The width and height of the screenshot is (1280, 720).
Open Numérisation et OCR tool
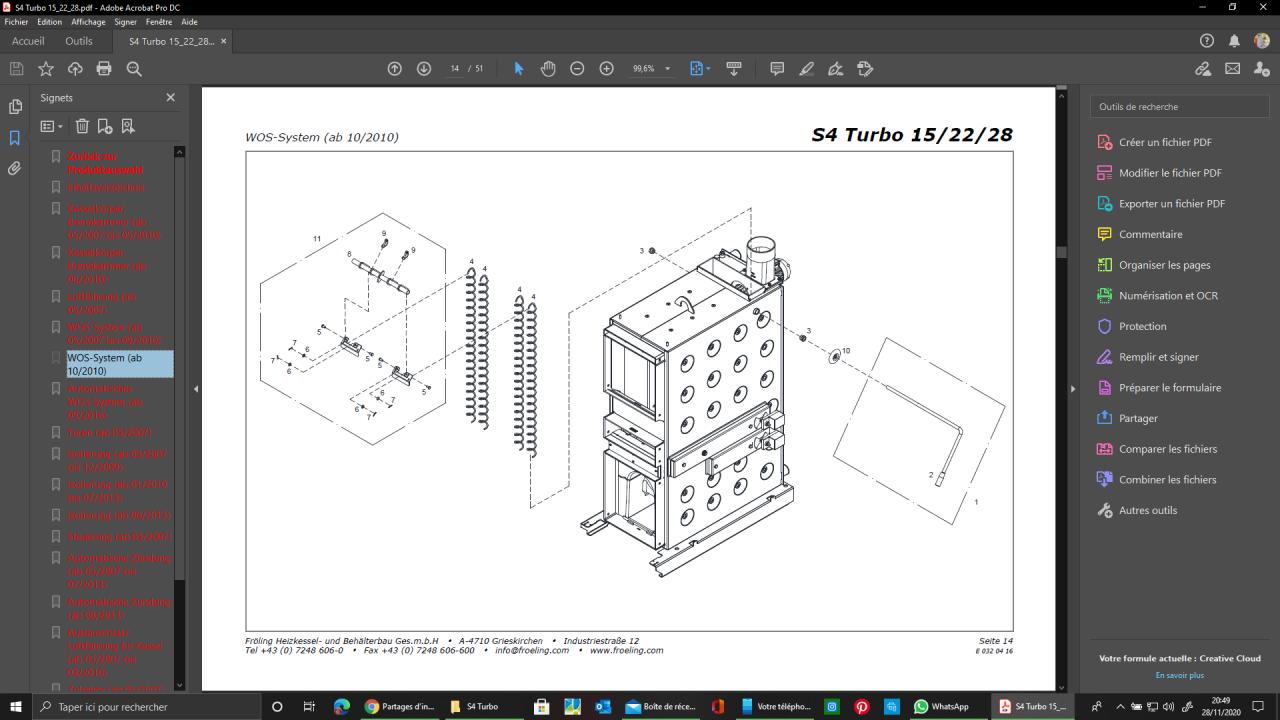pos(1168,296)
